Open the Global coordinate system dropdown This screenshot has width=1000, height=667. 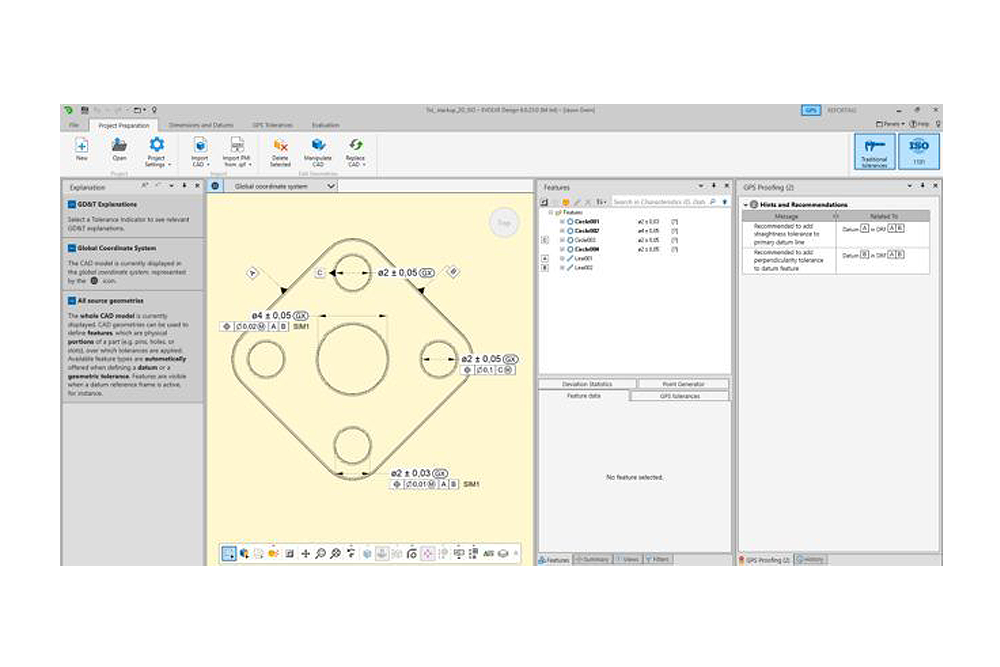click(331, 186)
